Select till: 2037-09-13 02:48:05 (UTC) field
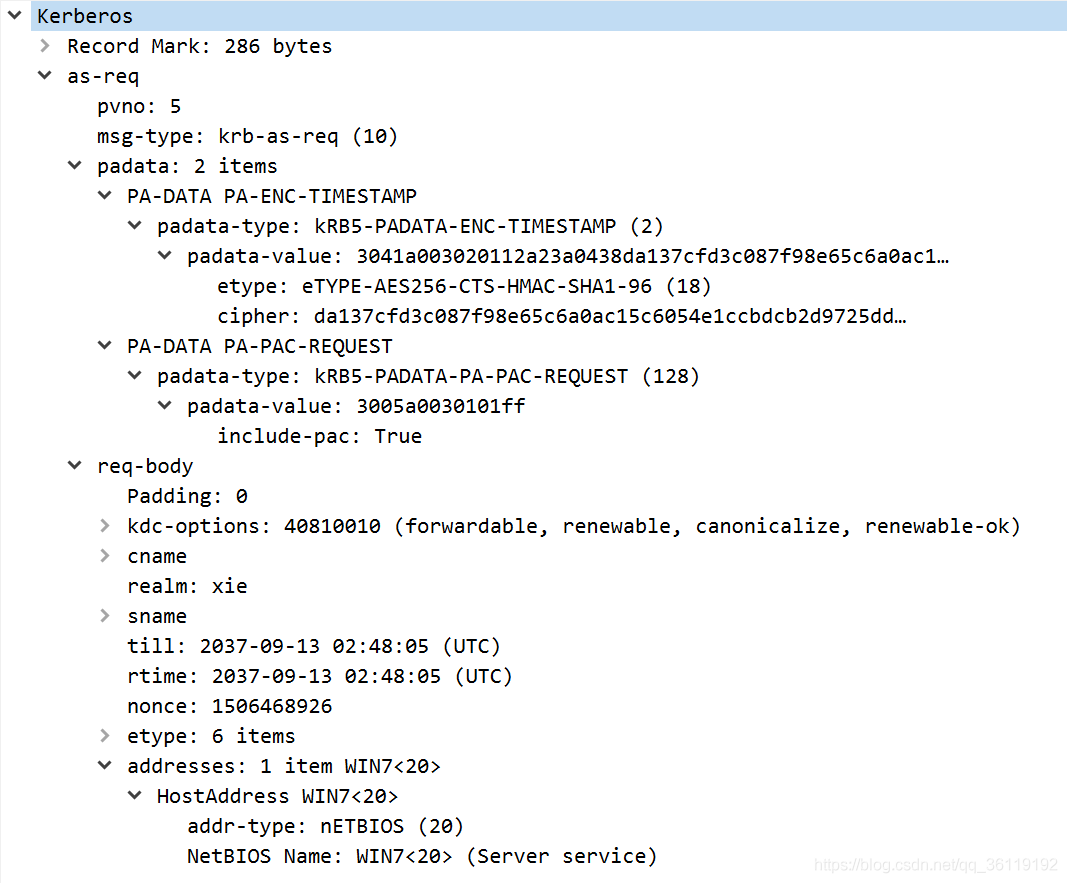The image size is (1067, 883). pyautogui.click(x=314, y=646)
